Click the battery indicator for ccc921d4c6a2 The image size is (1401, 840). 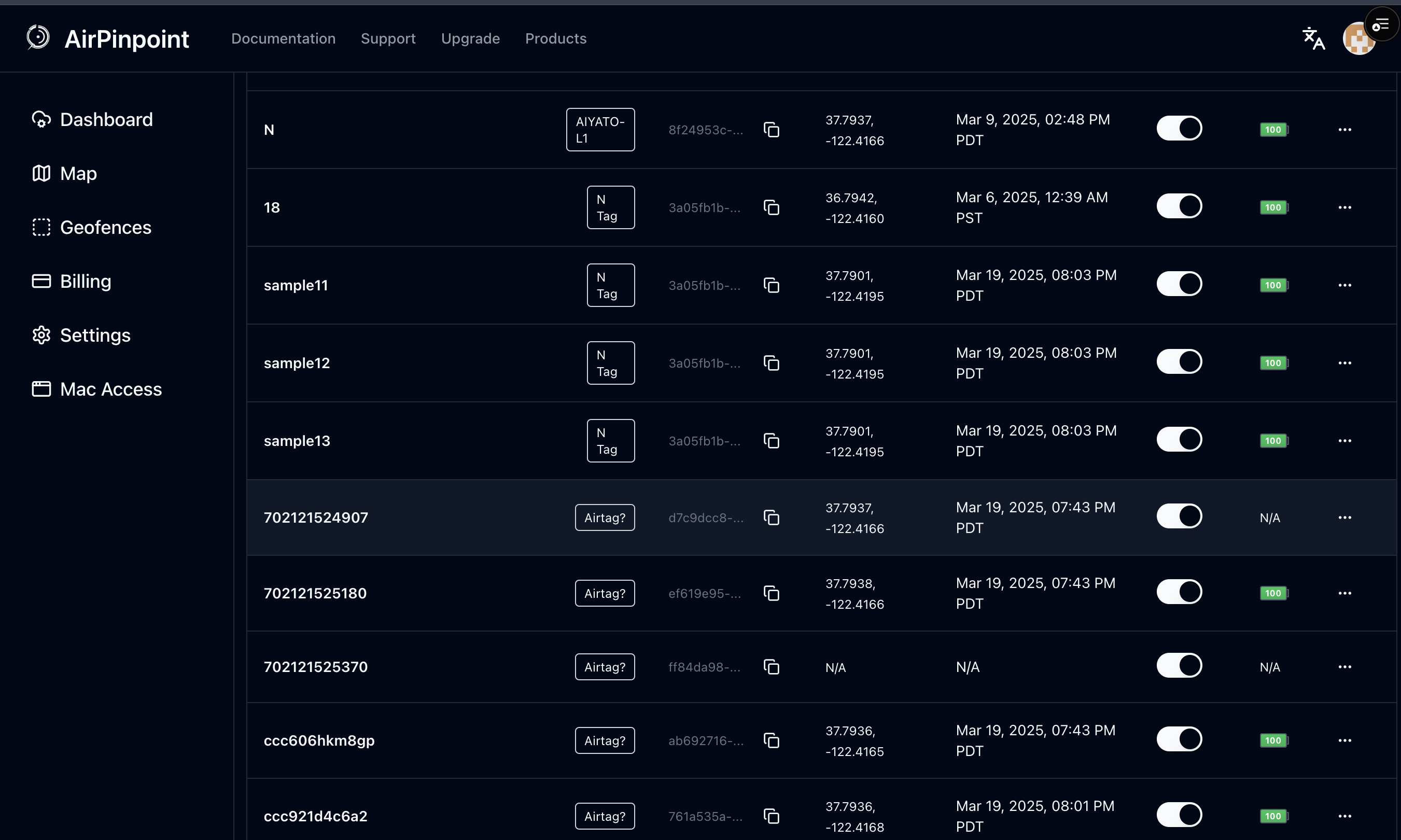[1273, 816]
